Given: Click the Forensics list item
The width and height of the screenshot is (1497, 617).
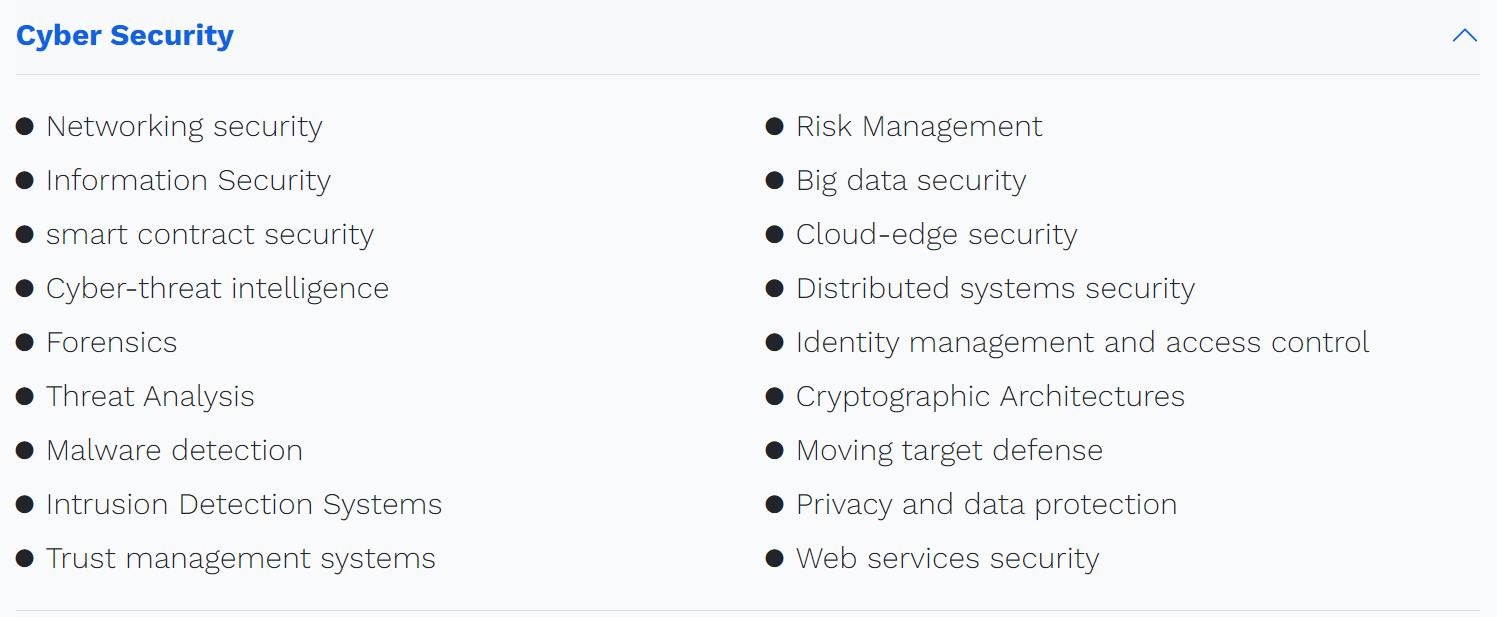Looking at the screenshot, I should [111, 343].
